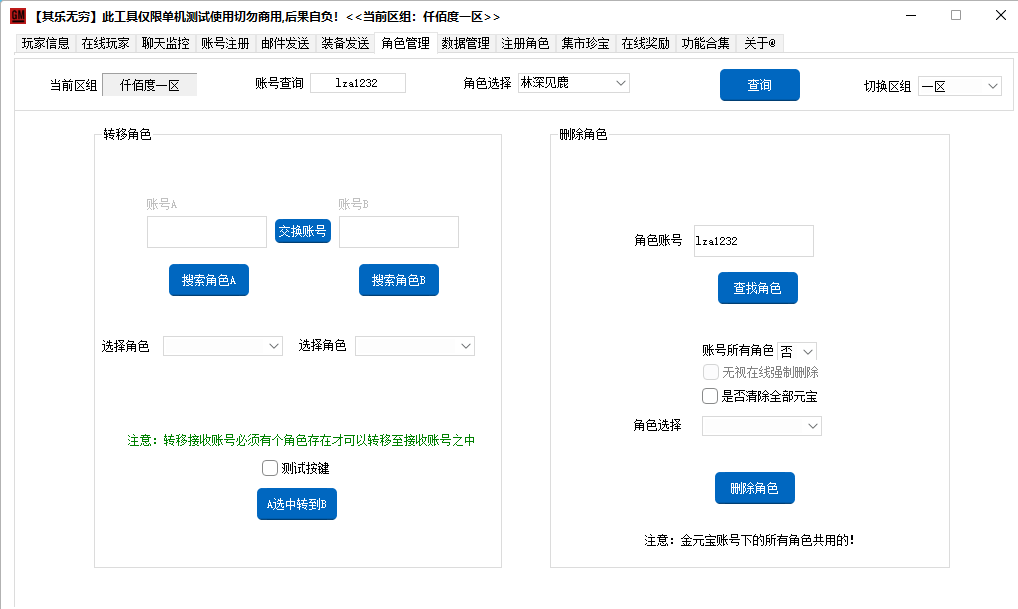Focus the 账号查询 input field
The height and width of the screenshot is (609, 1018).
point(357,83)
